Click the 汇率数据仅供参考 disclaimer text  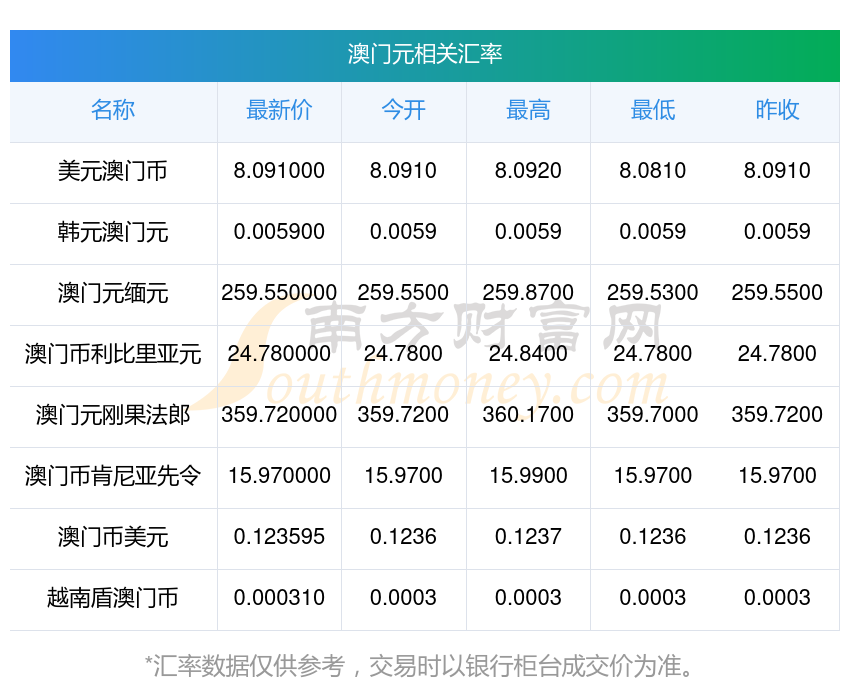click(420, 666)
